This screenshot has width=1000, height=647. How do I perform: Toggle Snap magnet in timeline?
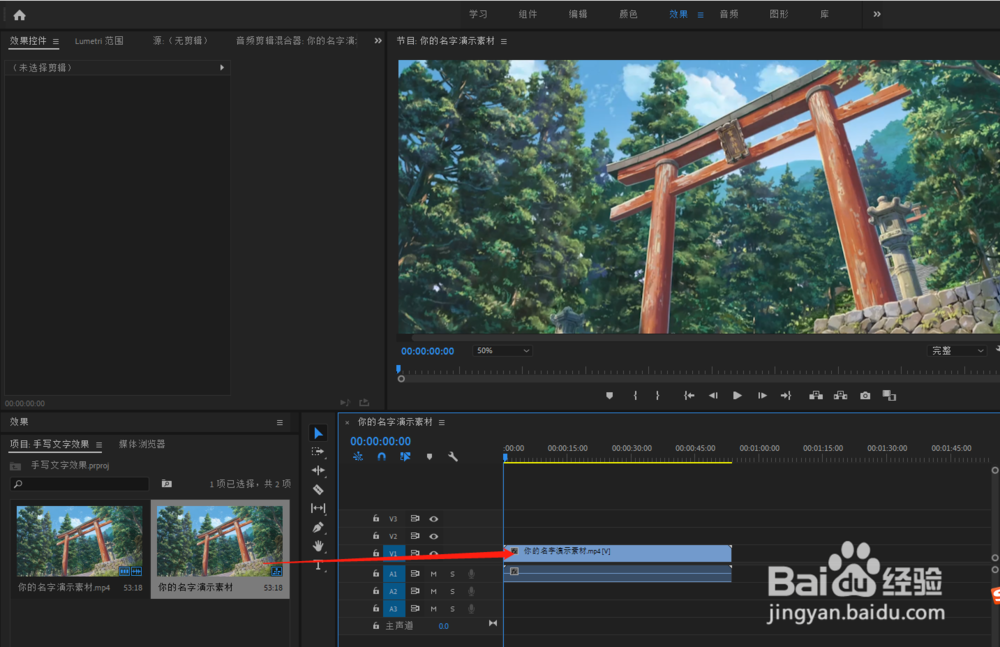pos(381,457)
